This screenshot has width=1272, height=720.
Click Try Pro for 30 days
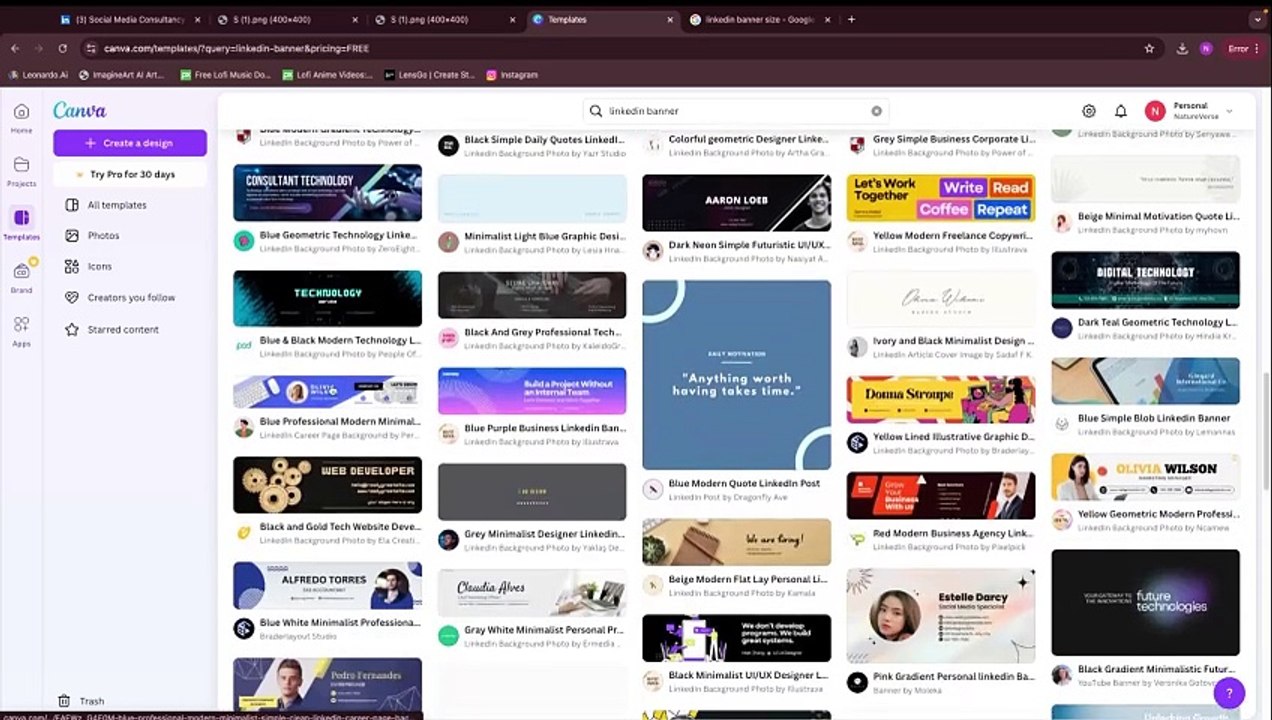click(130, 174)
